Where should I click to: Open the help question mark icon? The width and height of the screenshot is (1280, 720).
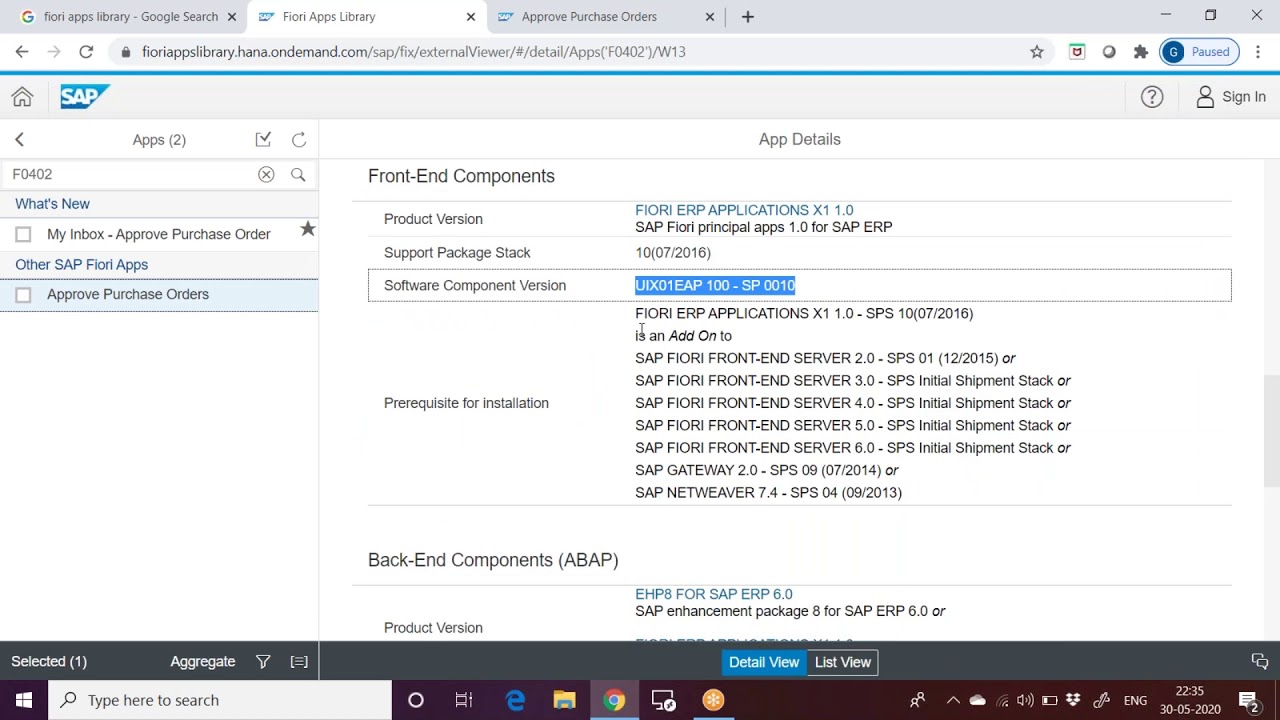[1152, 97]
